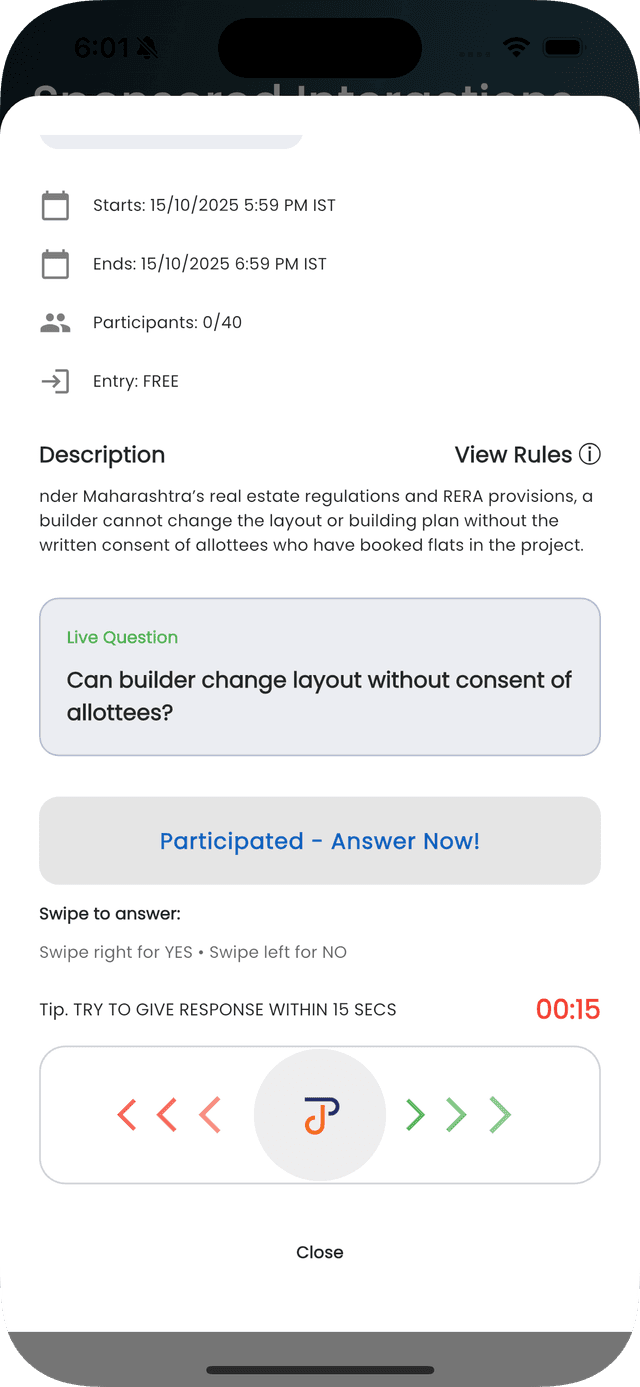This screenshot has width=640, height=1387.
Task: Click the Entry login arrow icon
Action: [x=55, y=381]
